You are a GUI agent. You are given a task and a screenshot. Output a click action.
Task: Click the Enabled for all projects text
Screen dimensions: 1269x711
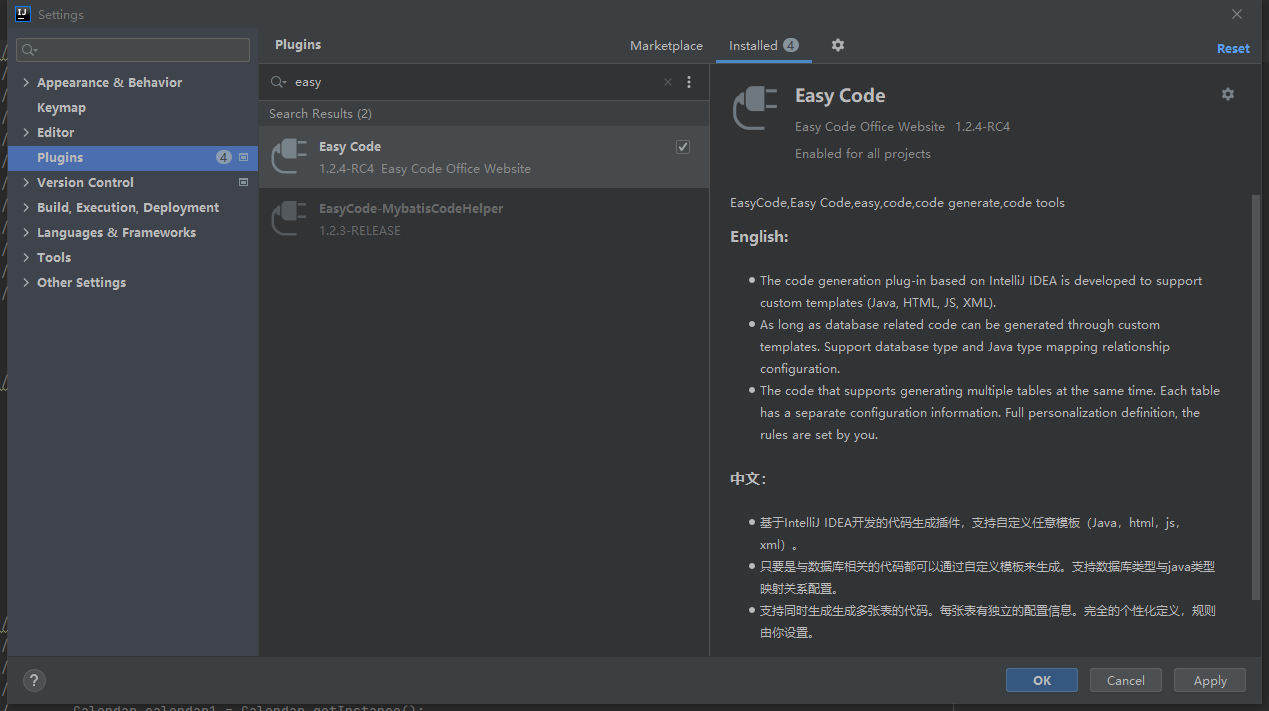click(x=863, y=153)
